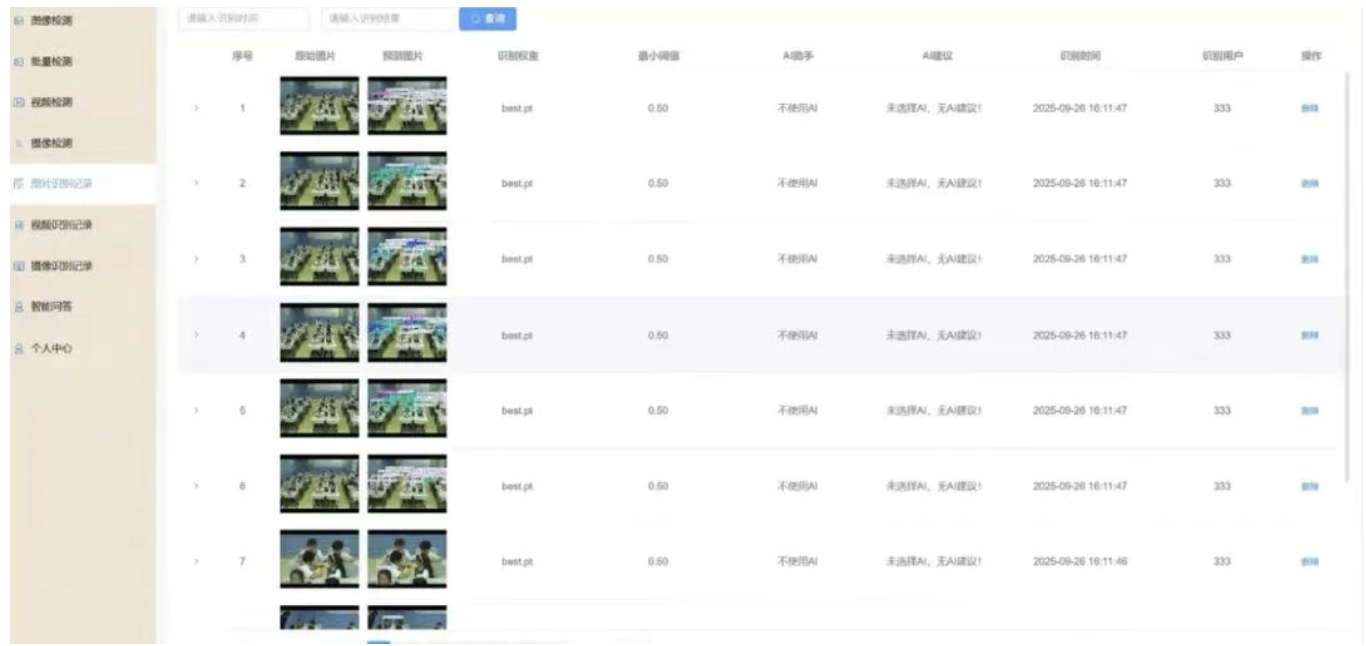
Task: Click the 识别权重 column header
Action: [x=518, y=57]
